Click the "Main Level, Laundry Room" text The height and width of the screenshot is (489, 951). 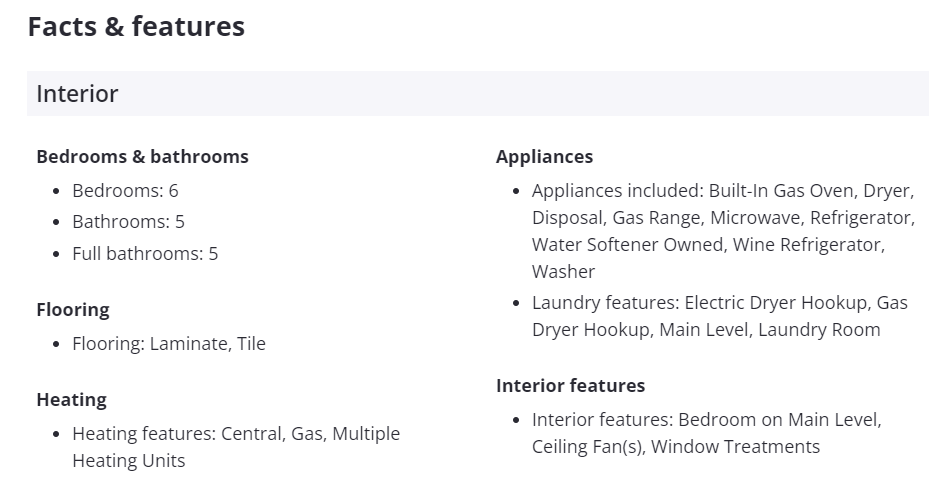(769, 330)
